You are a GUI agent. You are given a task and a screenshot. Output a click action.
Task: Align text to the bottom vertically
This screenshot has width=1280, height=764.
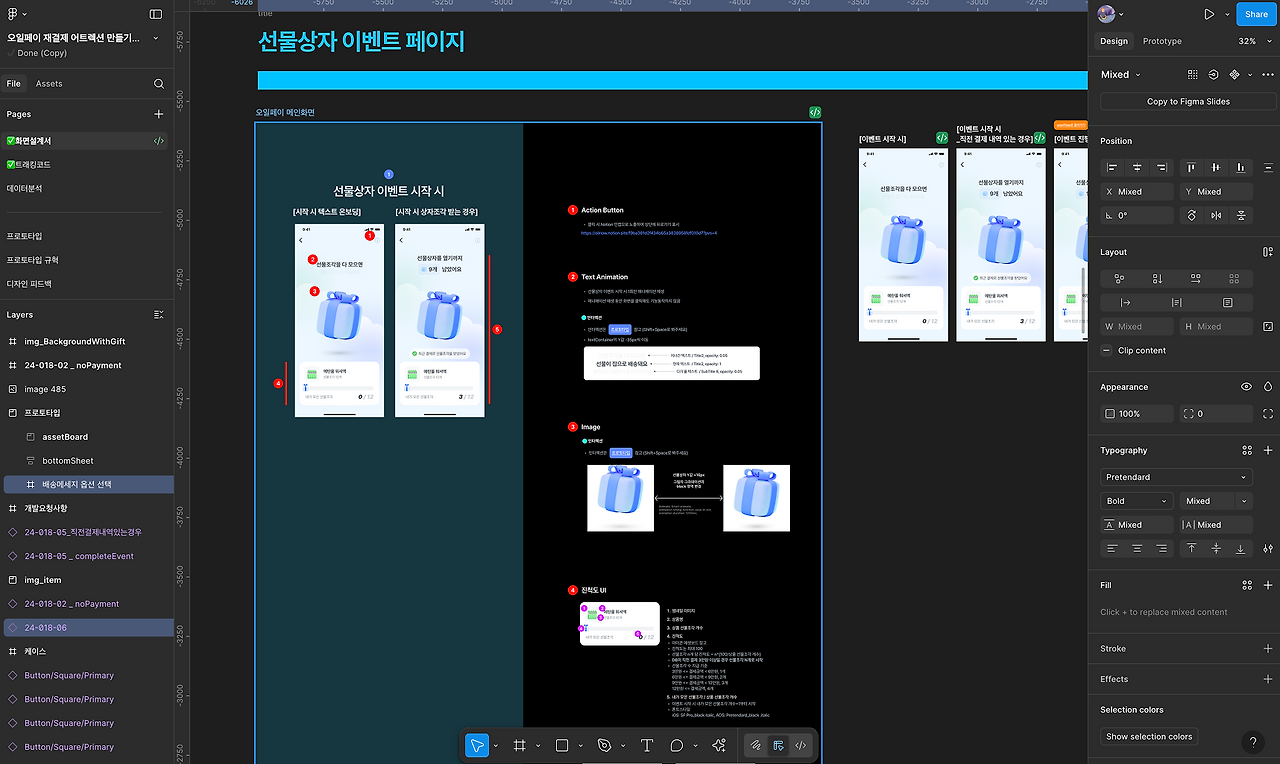1241,548
